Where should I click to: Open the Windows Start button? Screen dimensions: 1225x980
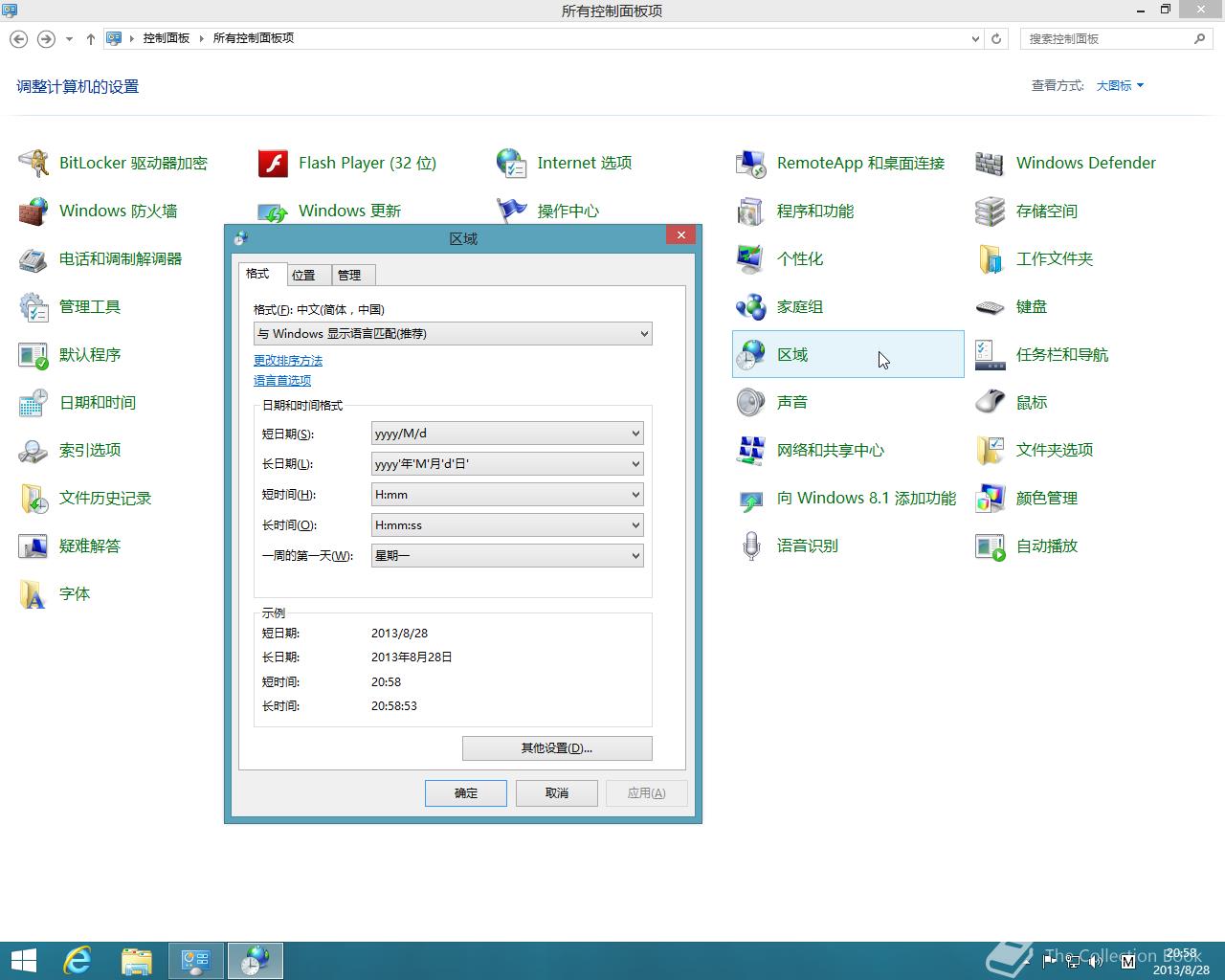click(23, 961)
